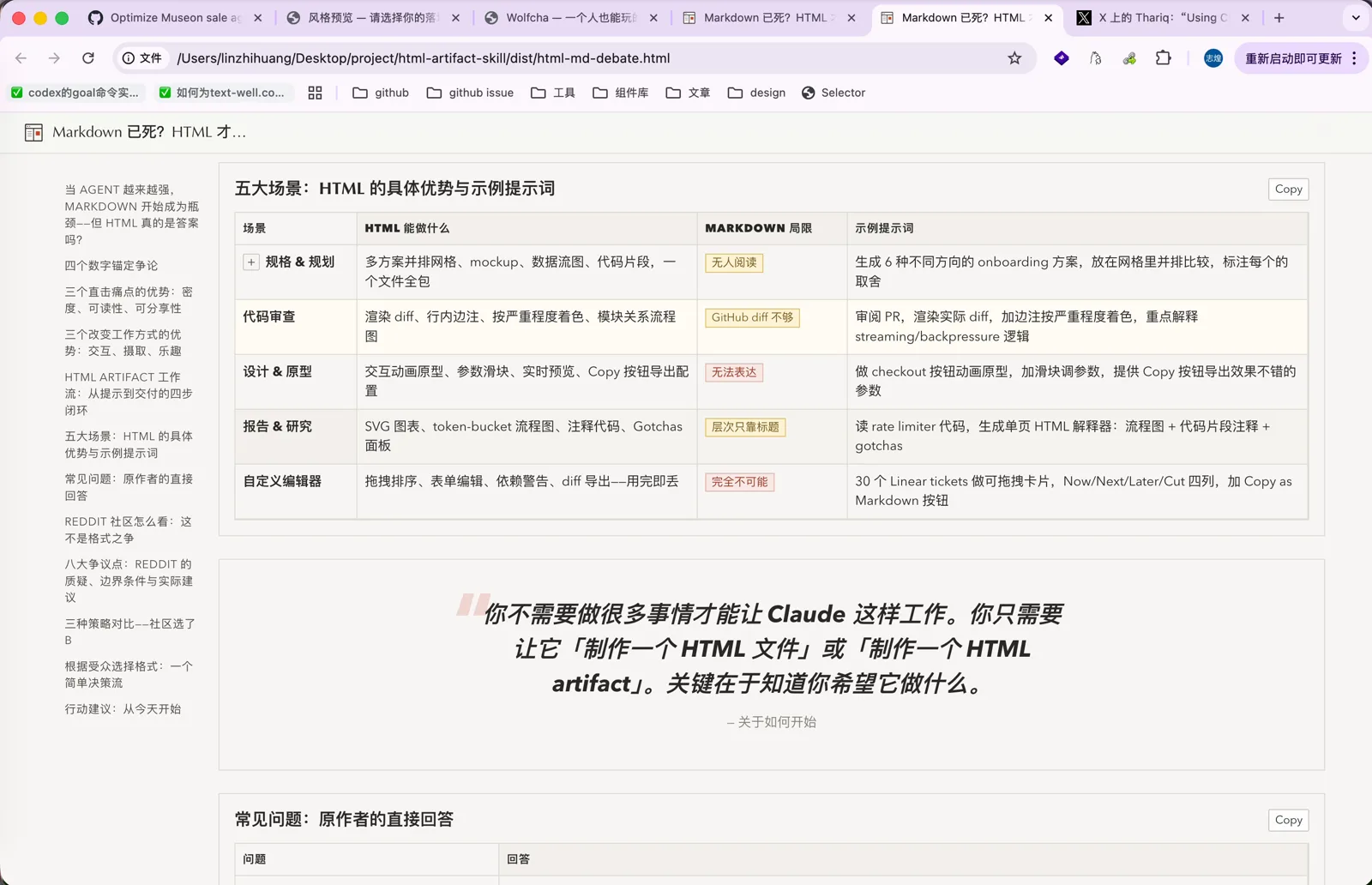Click the 关于如何开始 quote attribution

pyautogui.click(x=772, y=722)
